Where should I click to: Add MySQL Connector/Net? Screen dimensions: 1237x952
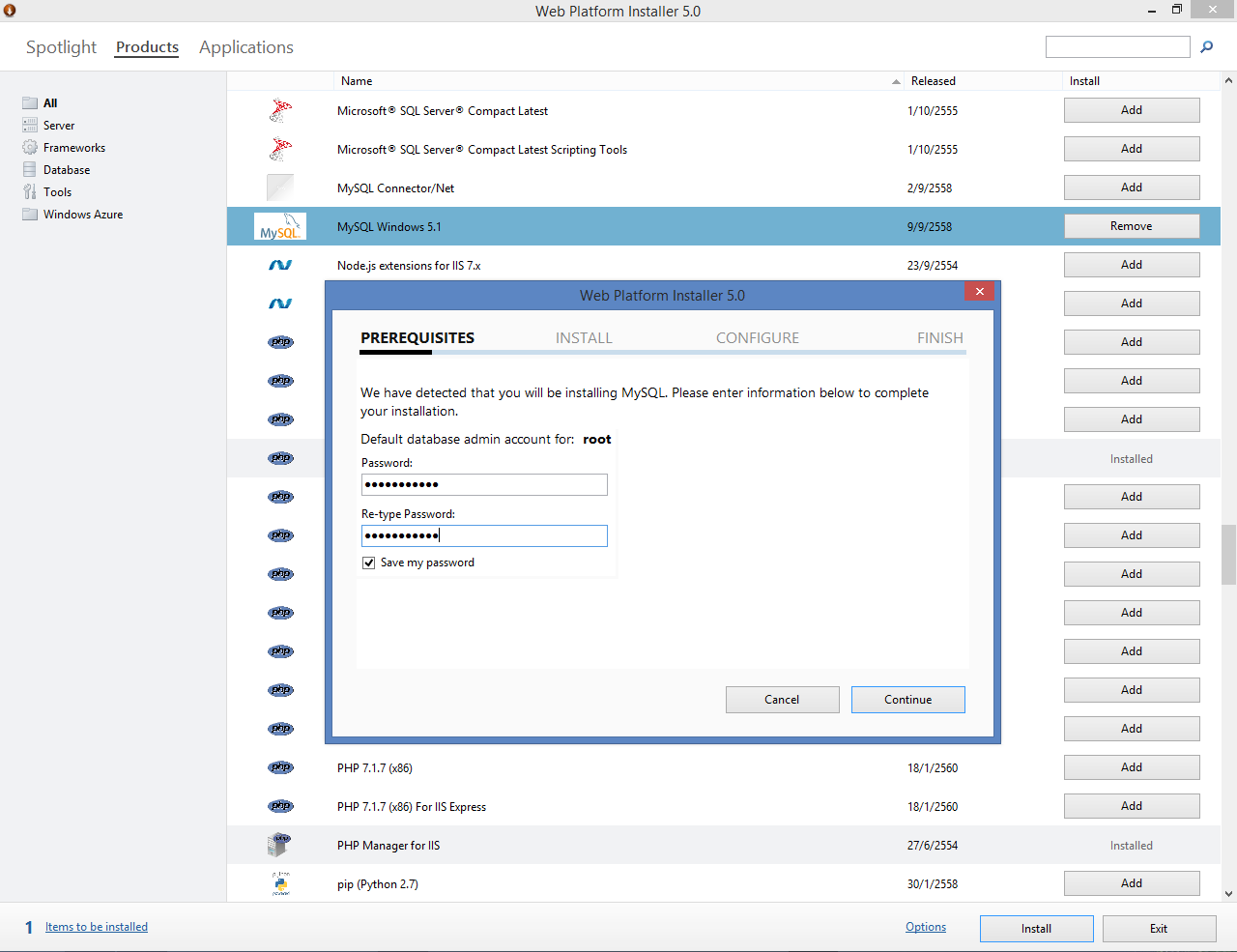coord(1132,188)
